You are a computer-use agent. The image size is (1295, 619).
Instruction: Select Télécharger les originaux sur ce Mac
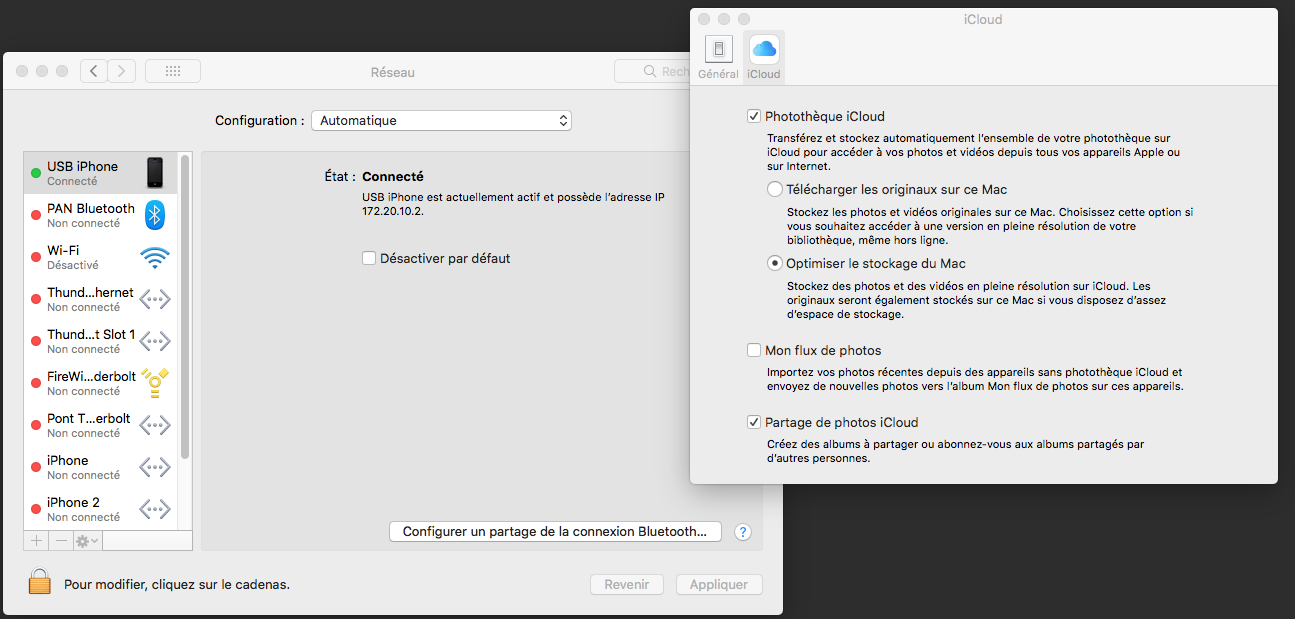(x=775, y=189)
